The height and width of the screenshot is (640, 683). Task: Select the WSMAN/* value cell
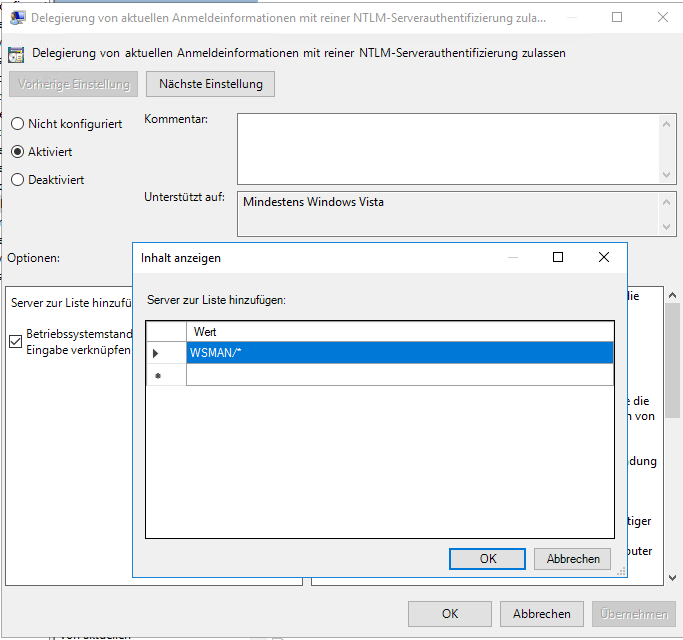(400, 352)
